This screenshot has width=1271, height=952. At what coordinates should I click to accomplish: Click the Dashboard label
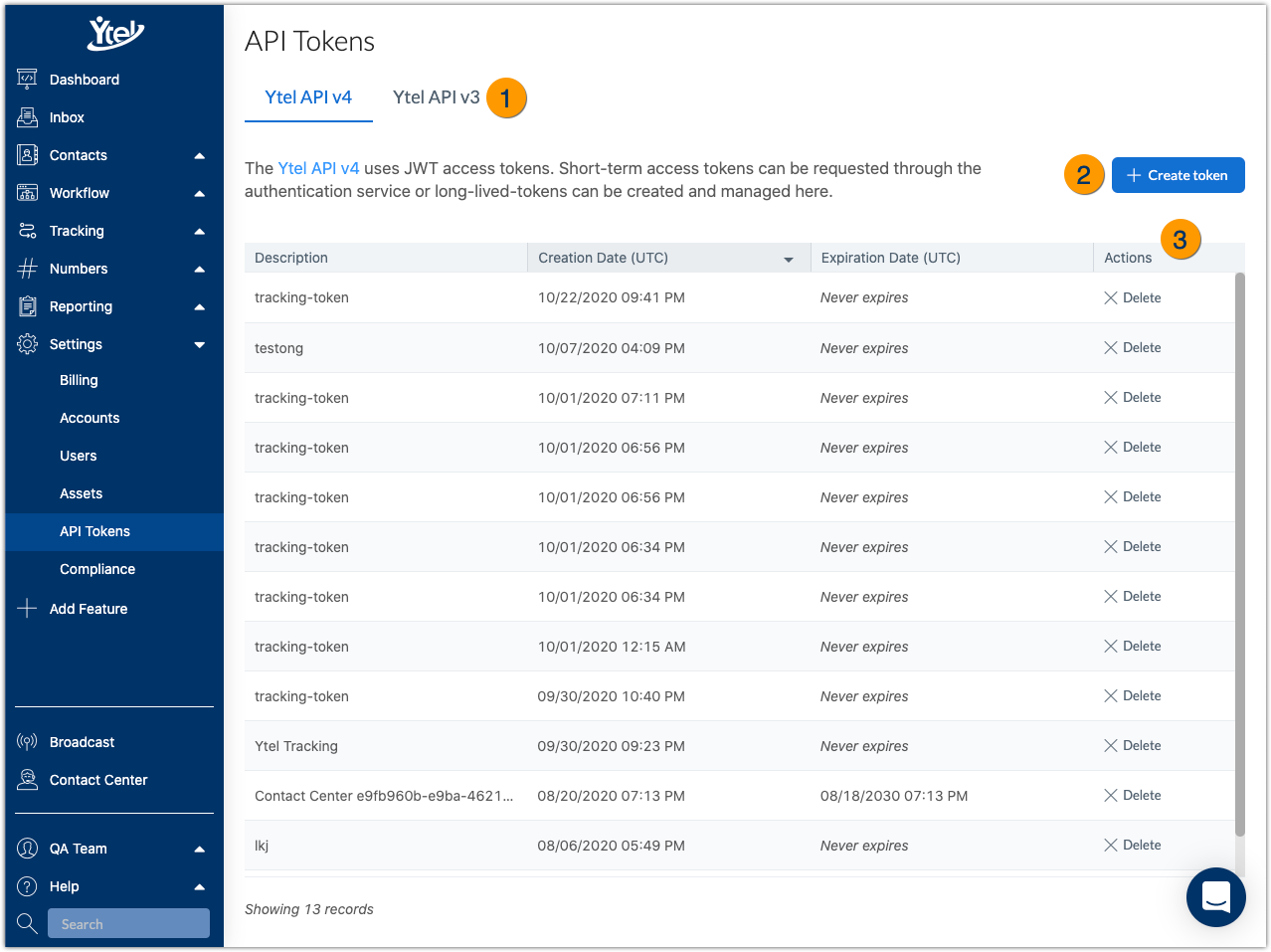[85, 80]
